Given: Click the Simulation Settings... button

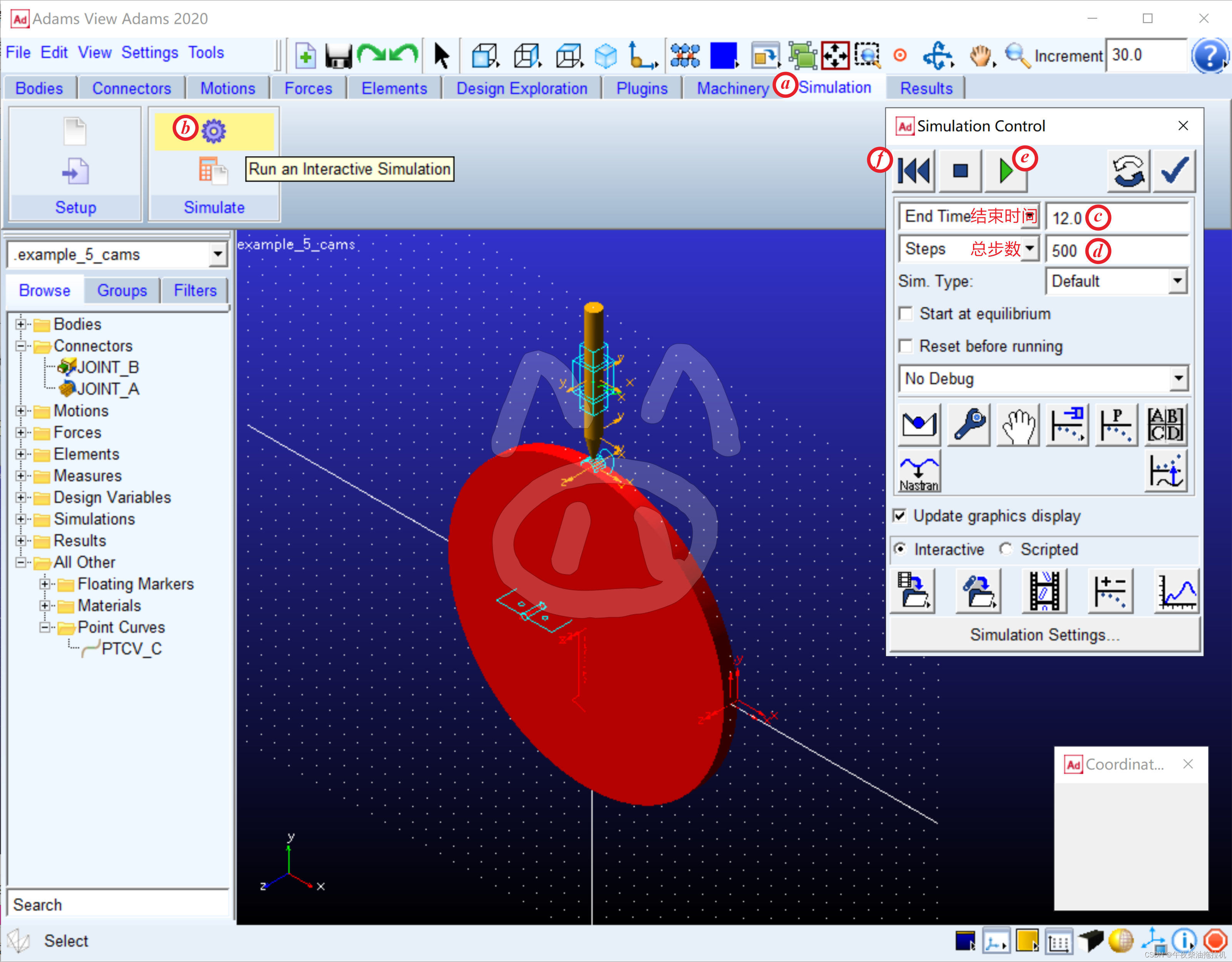Looking at the screenshot, I should click(x=1045, y=635).
